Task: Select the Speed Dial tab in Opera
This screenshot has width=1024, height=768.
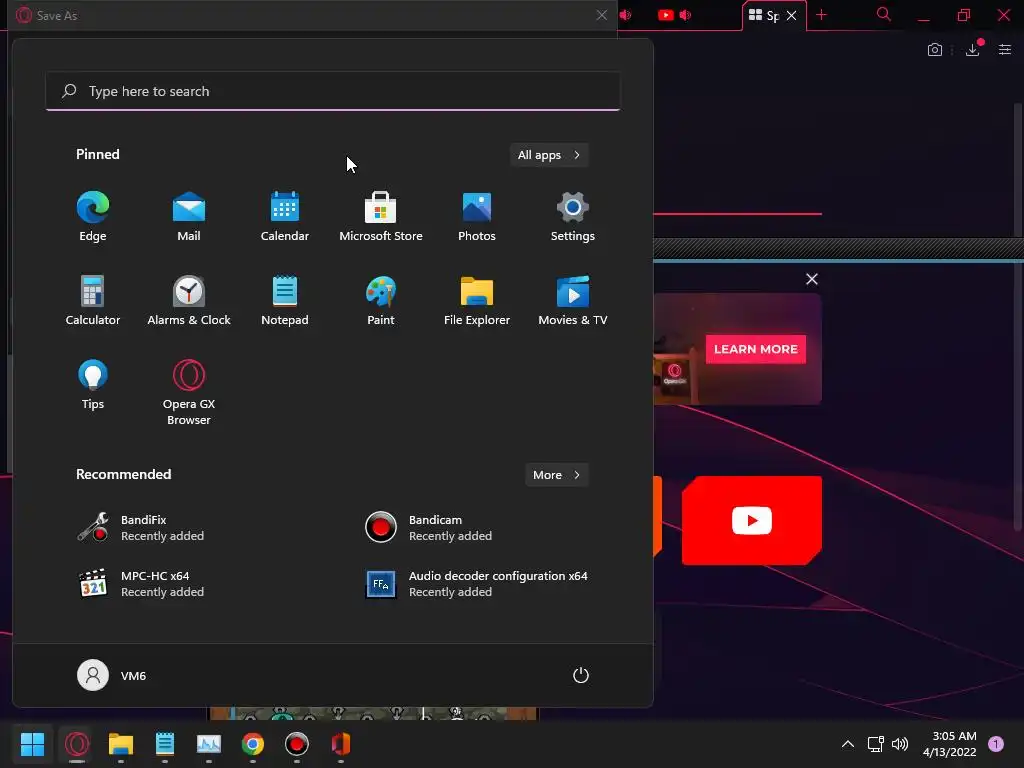Action: tap(764, 15)
